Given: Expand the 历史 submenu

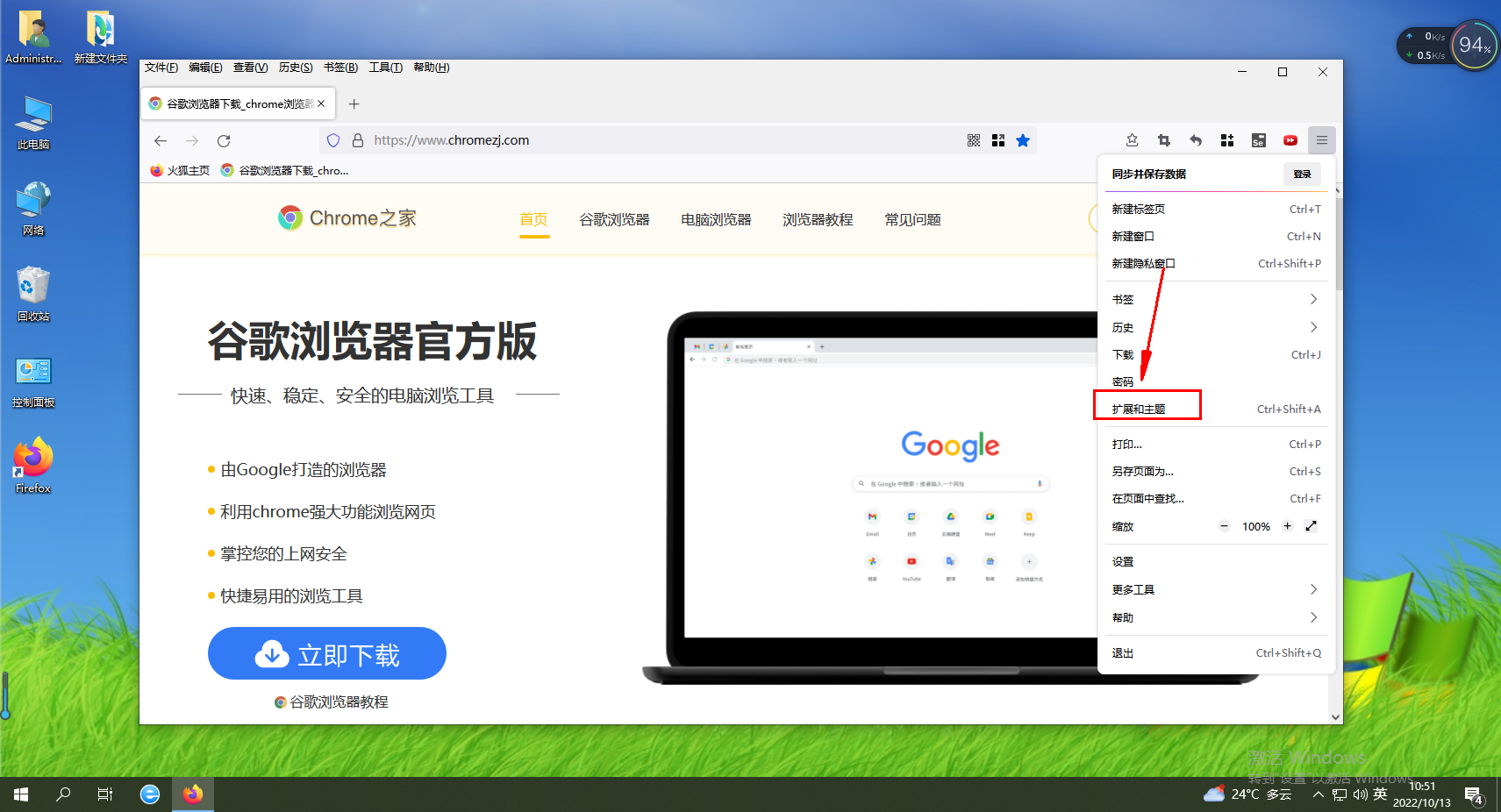Looking at the screenshot, I should click(x=1216, y=327).
